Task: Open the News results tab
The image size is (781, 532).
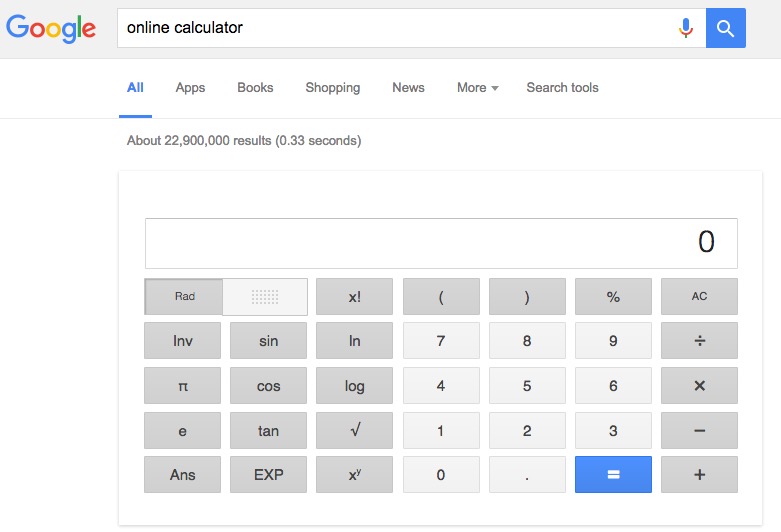Action: [x=408, y=88]
